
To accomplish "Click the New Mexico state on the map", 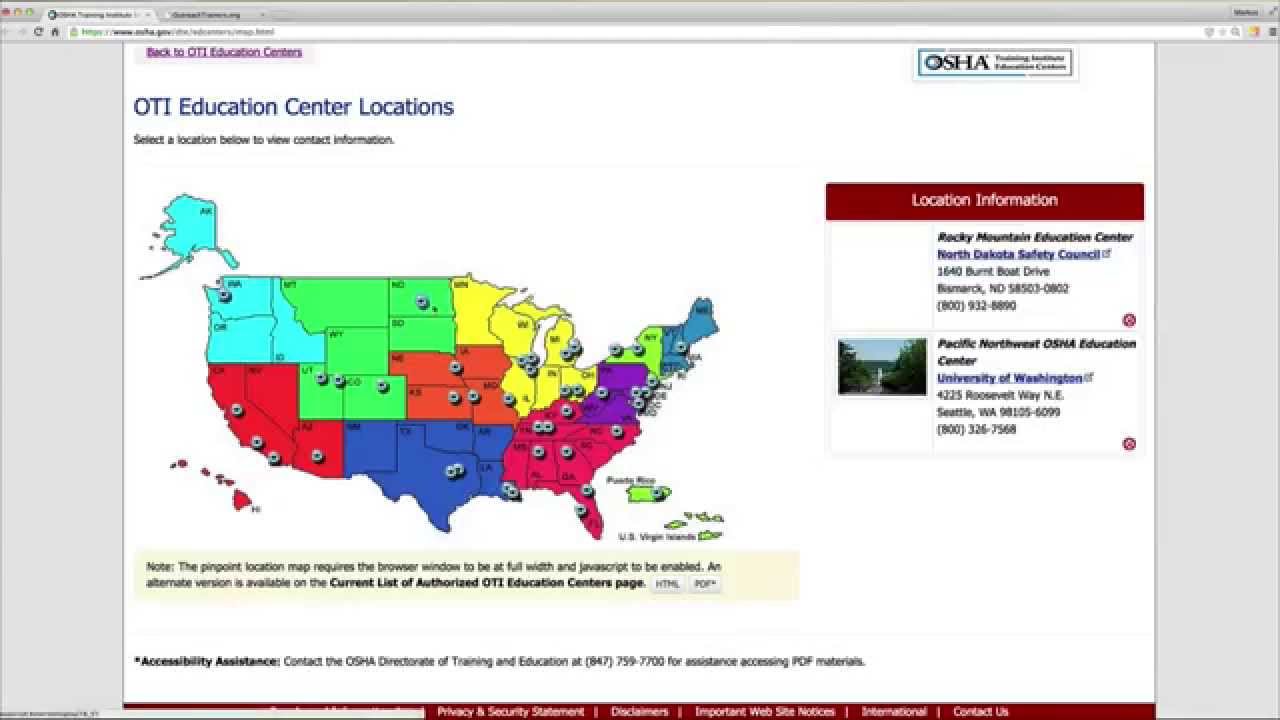I will coord(370,448).
